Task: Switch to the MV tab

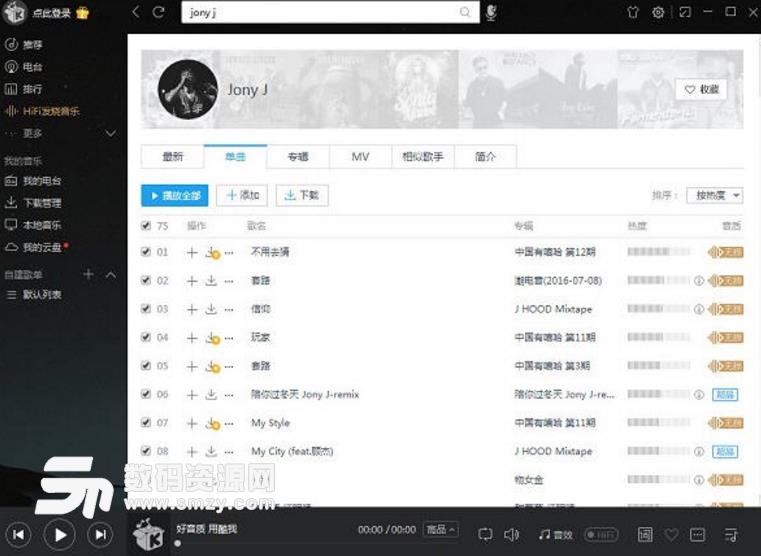Action: point(360,157)
